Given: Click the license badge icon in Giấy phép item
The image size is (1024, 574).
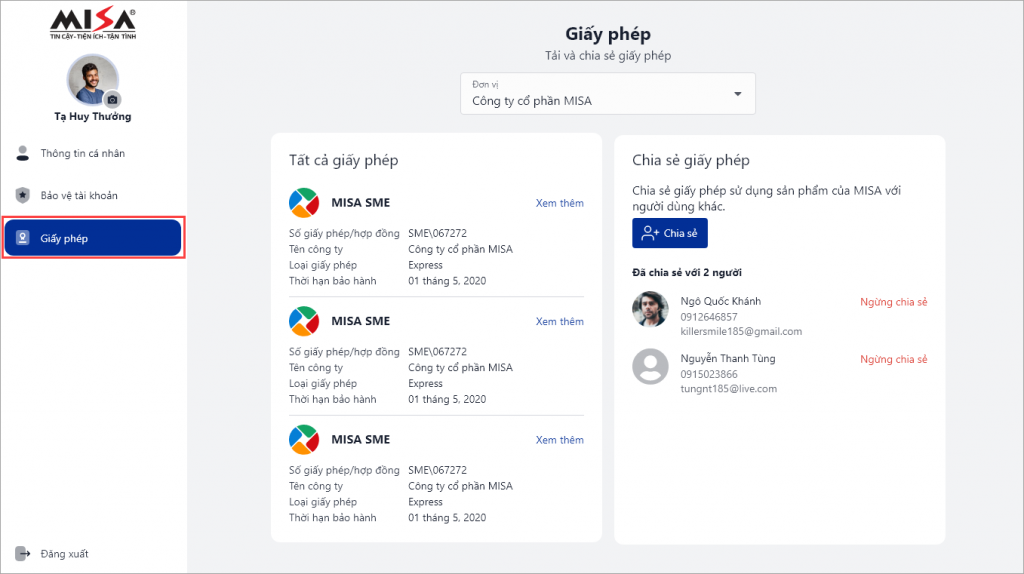Looking at the screenshot, I should pyautogui.click(x=23, y=238).
